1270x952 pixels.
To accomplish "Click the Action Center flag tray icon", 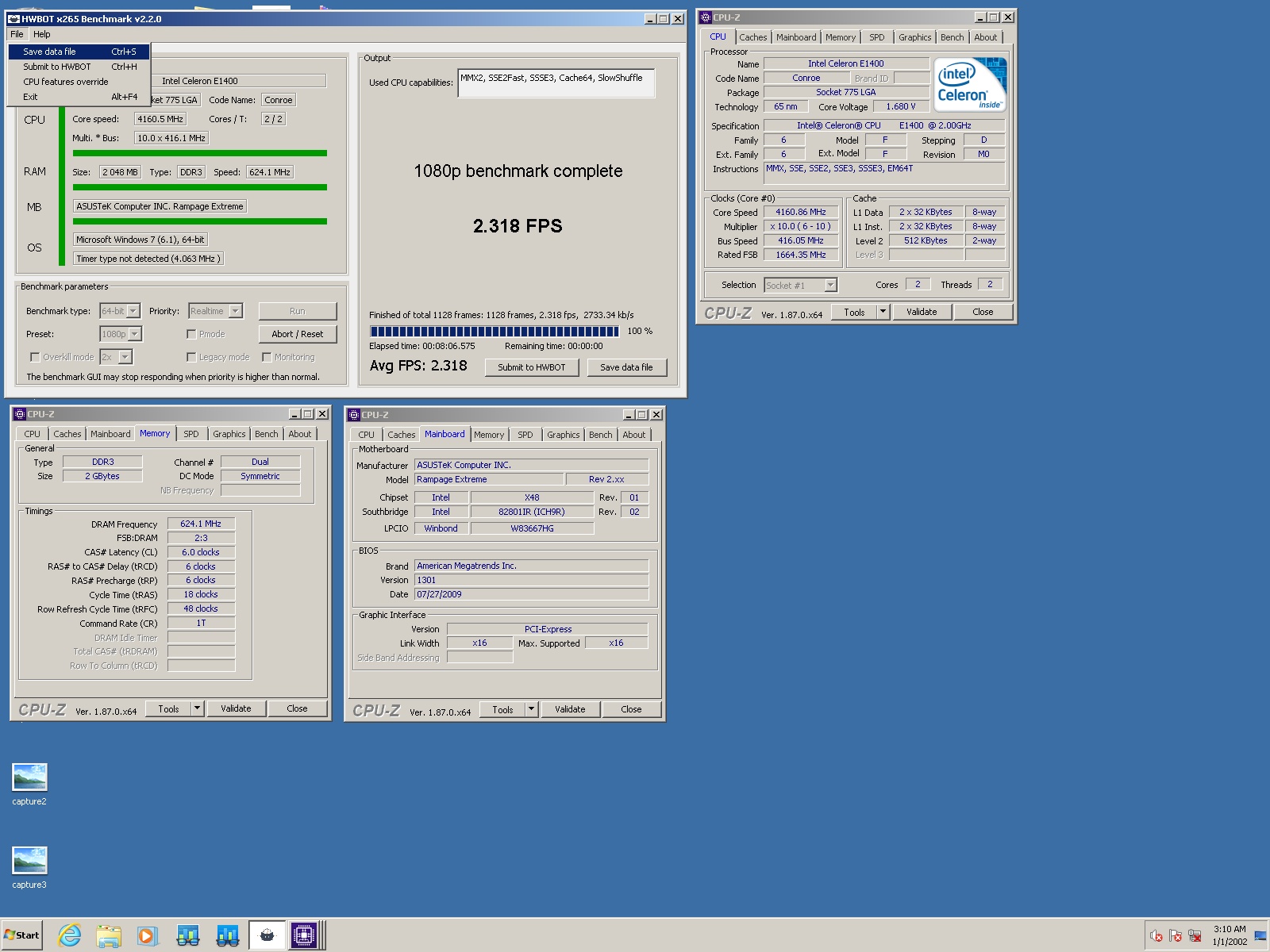I will [x=1176, y=936].
